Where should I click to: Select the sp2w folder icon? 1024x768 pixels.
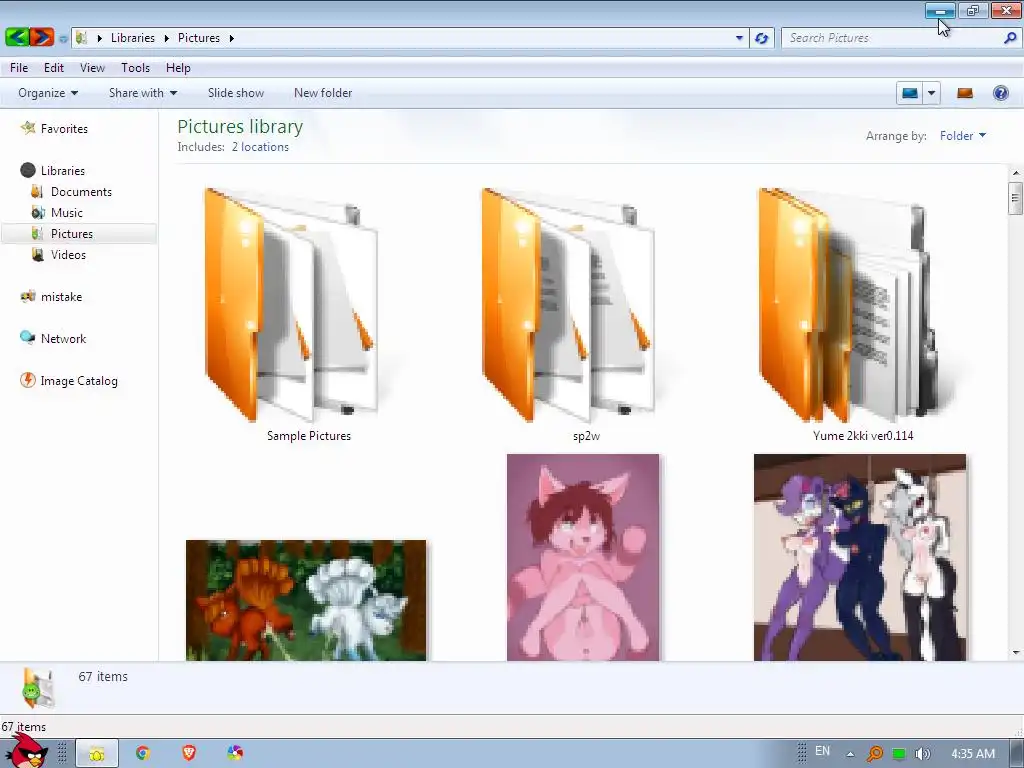[569, 305]
